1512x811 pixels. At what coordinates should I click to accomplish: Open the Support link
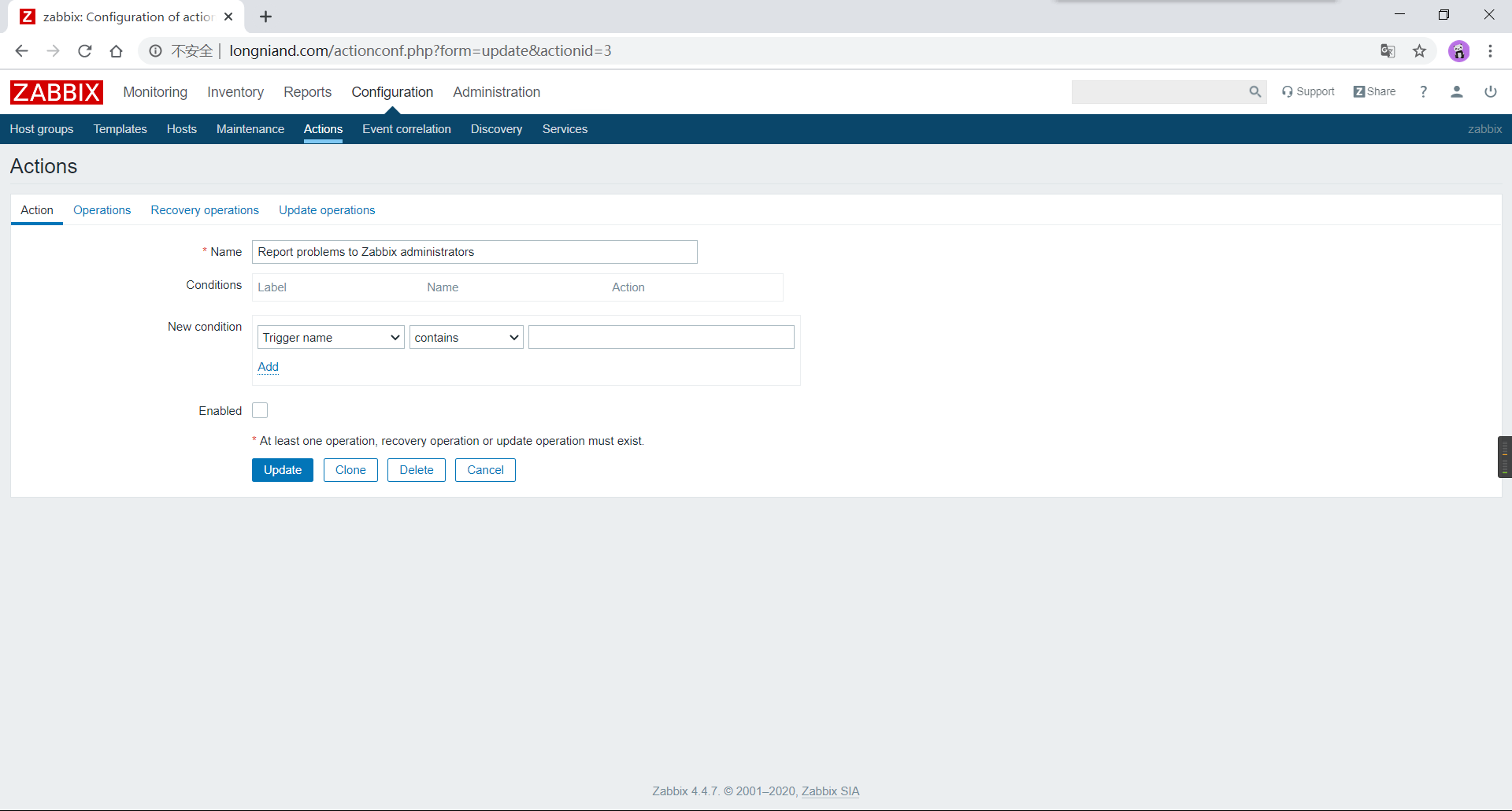coord(1308,92)
